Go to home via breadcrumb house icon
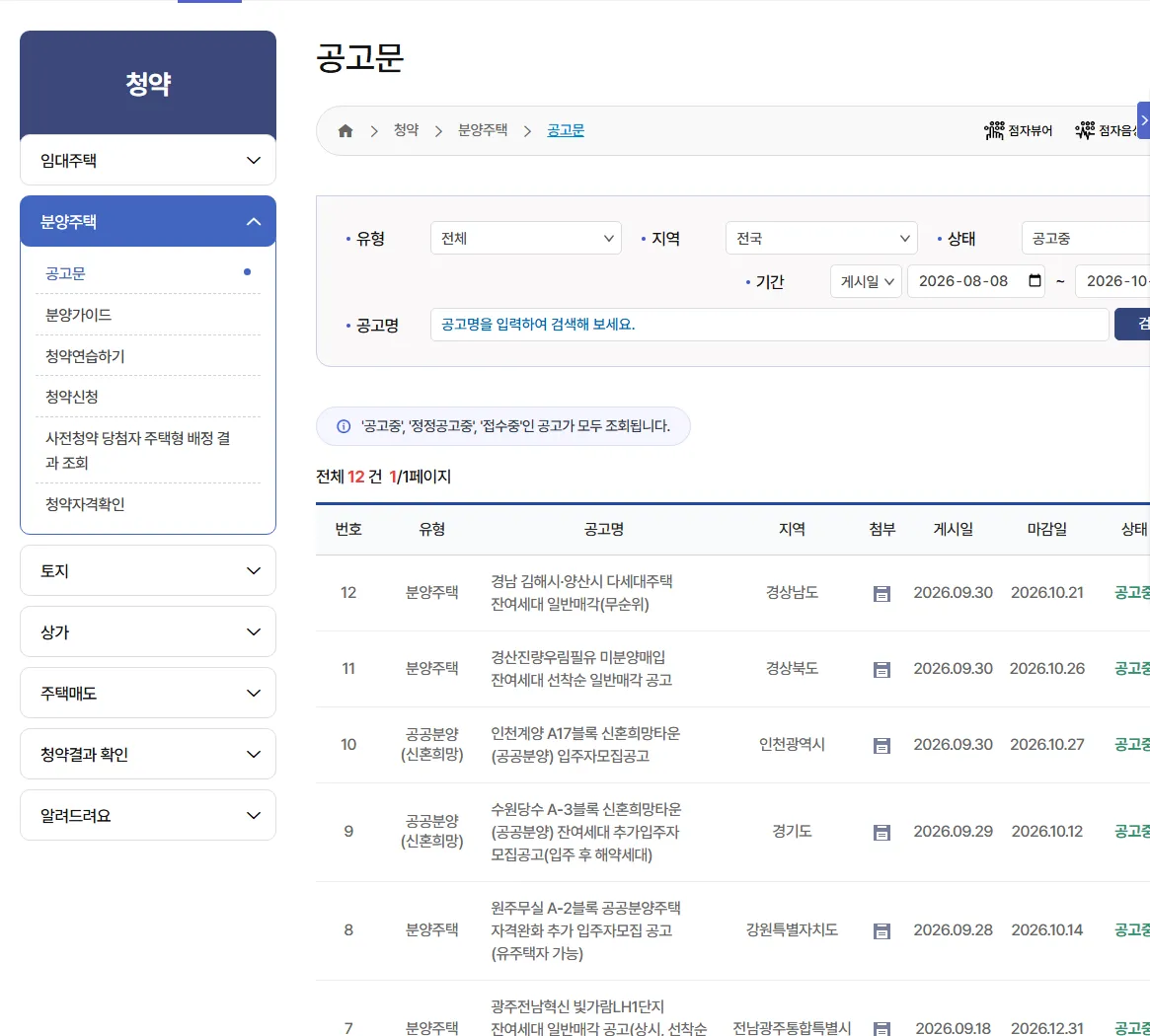Image resolution: width=1150 pixels, height=1036 pixels. [345, 130]
